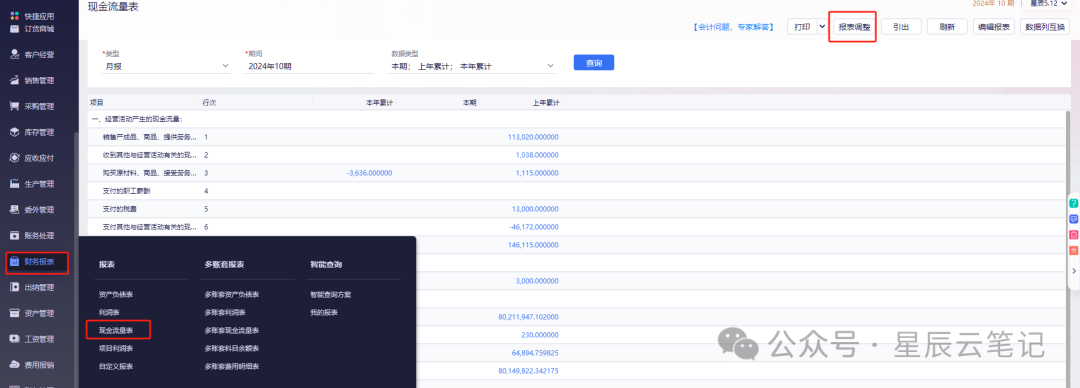Click the 客户经营 sidebar icon
This screenshot has width=1080, height=388.
14,54
